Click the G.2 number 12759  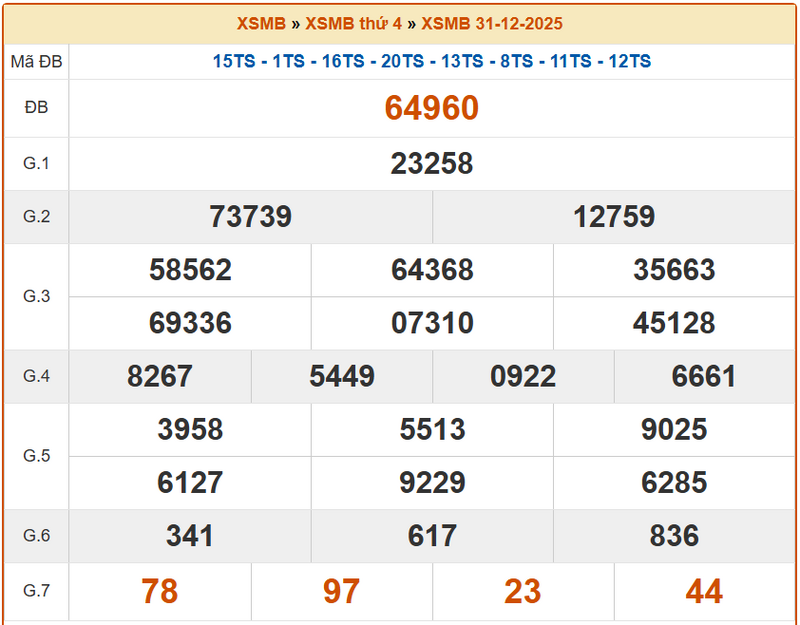pyautogui.click(x=614, y=216)
